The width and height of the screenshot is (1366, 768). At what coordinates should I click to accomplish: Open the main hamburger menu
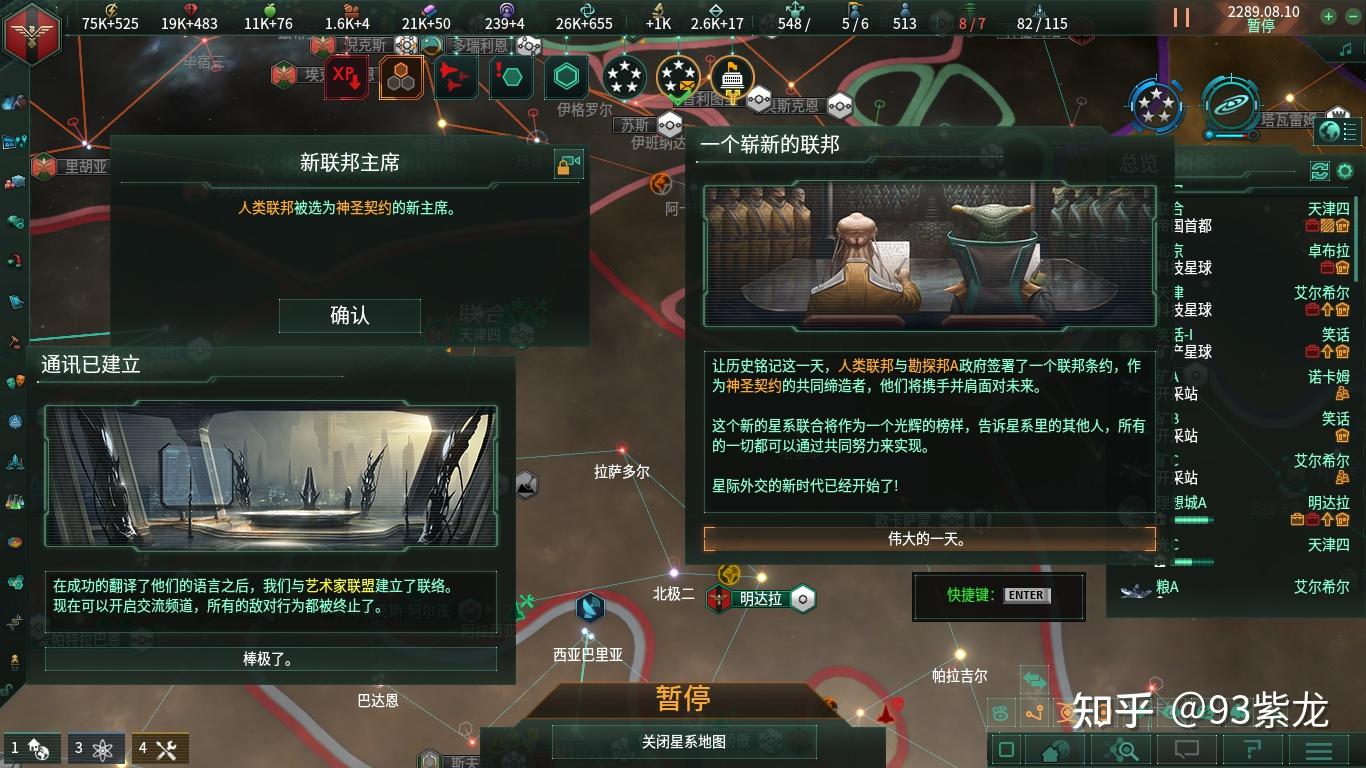[1319, 749]
